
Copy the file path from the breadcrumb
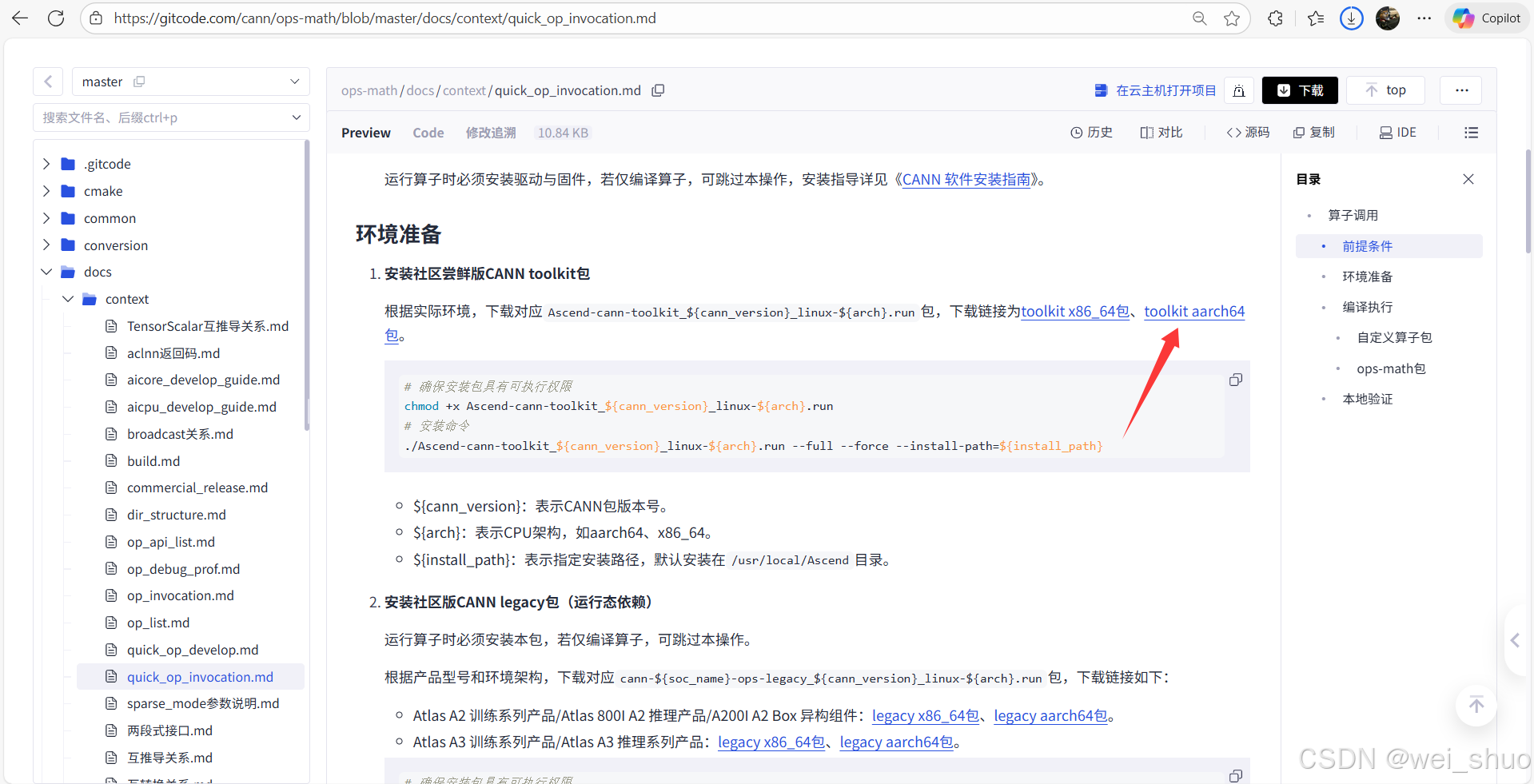[x=658, y=90]
